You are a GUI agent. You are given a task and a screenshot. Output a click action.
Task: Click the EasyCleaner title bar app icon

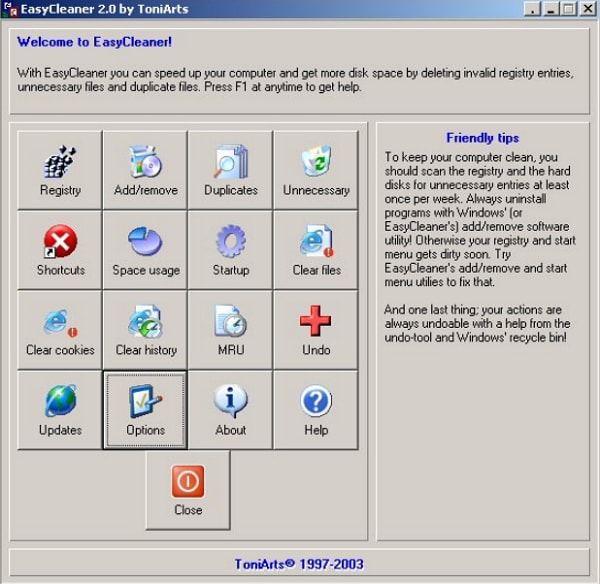pos(10,9)
